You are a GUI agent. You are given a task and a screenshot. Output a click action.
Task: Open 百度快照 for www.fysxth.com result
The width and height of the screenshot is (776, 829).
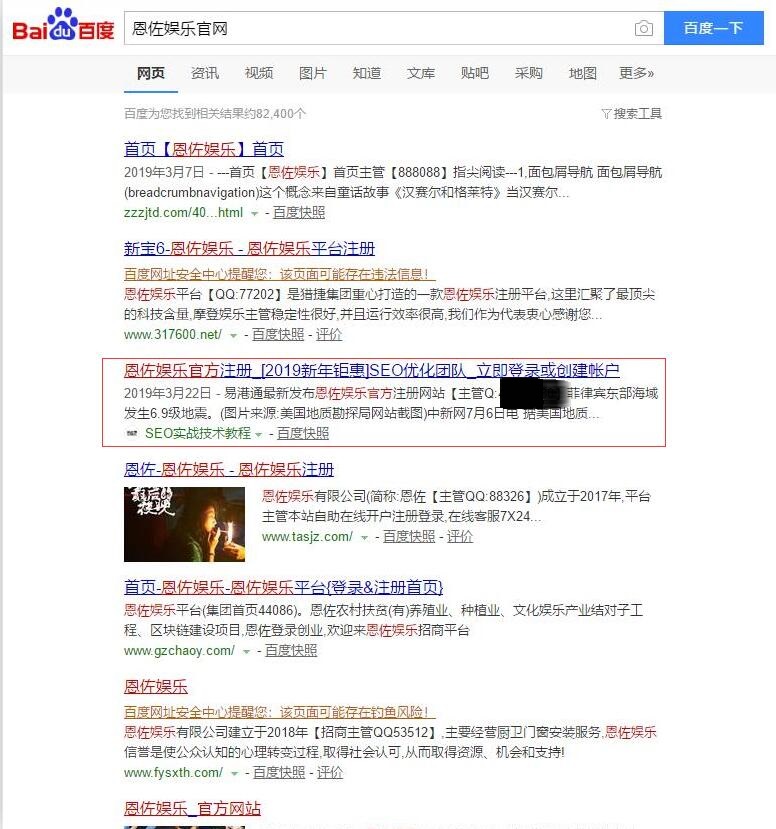tap(279, 773)
